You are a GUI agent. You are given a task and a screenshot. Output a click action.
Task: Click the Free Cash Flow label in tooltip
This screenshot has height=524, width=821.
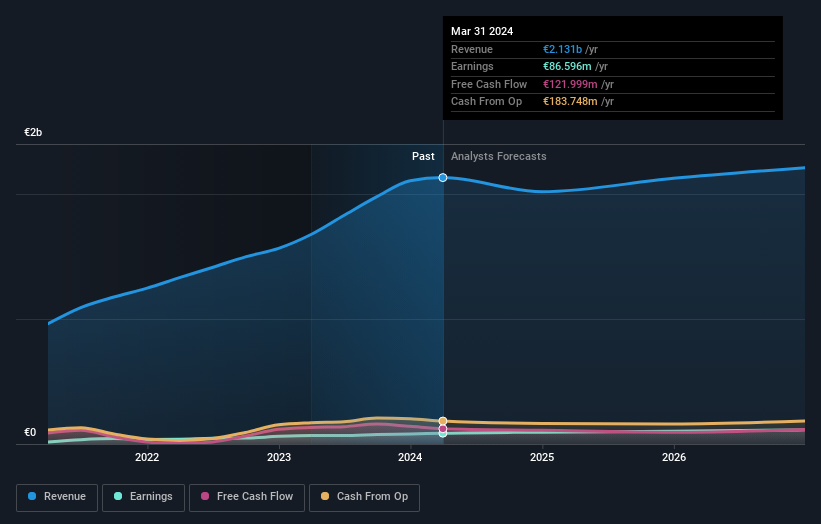[x=489, y=84]
